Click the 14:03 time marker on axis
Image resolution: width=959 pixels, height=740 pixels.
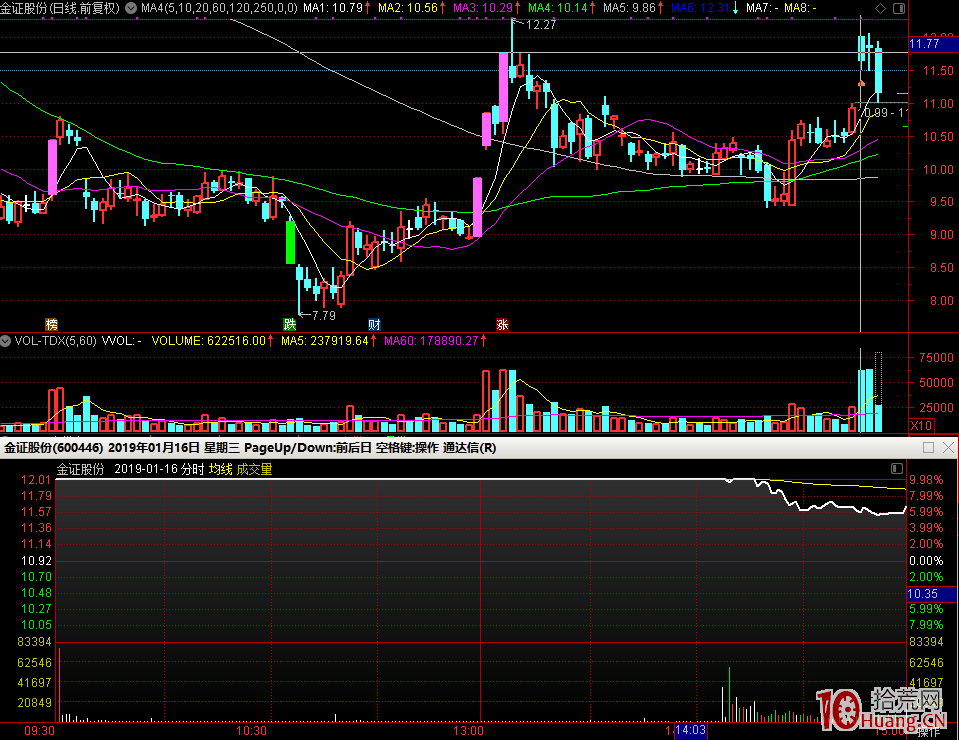[690, 731]
